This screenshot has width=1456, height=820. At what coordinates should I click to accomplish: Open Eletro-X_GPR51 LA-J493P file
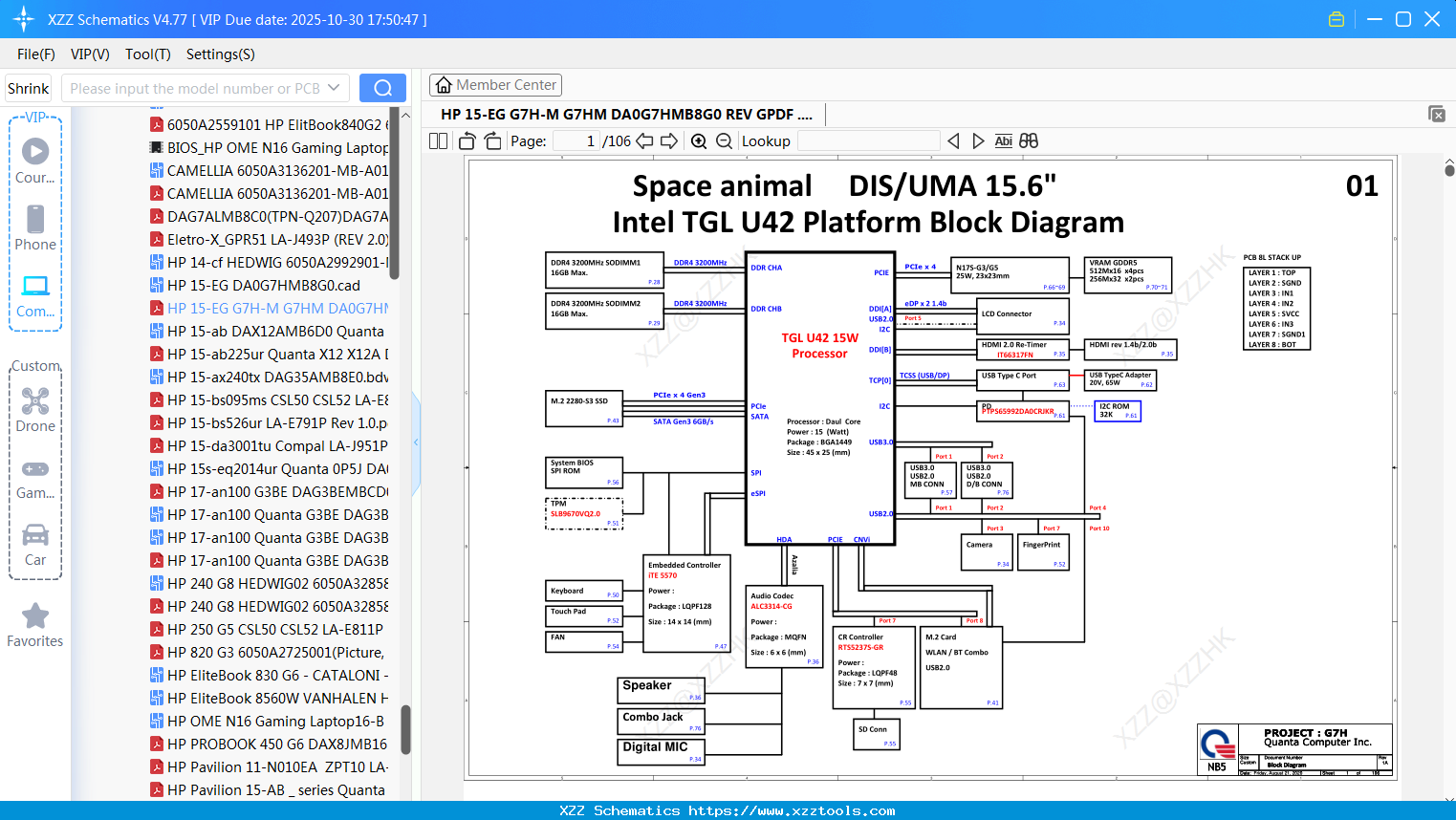269,239
